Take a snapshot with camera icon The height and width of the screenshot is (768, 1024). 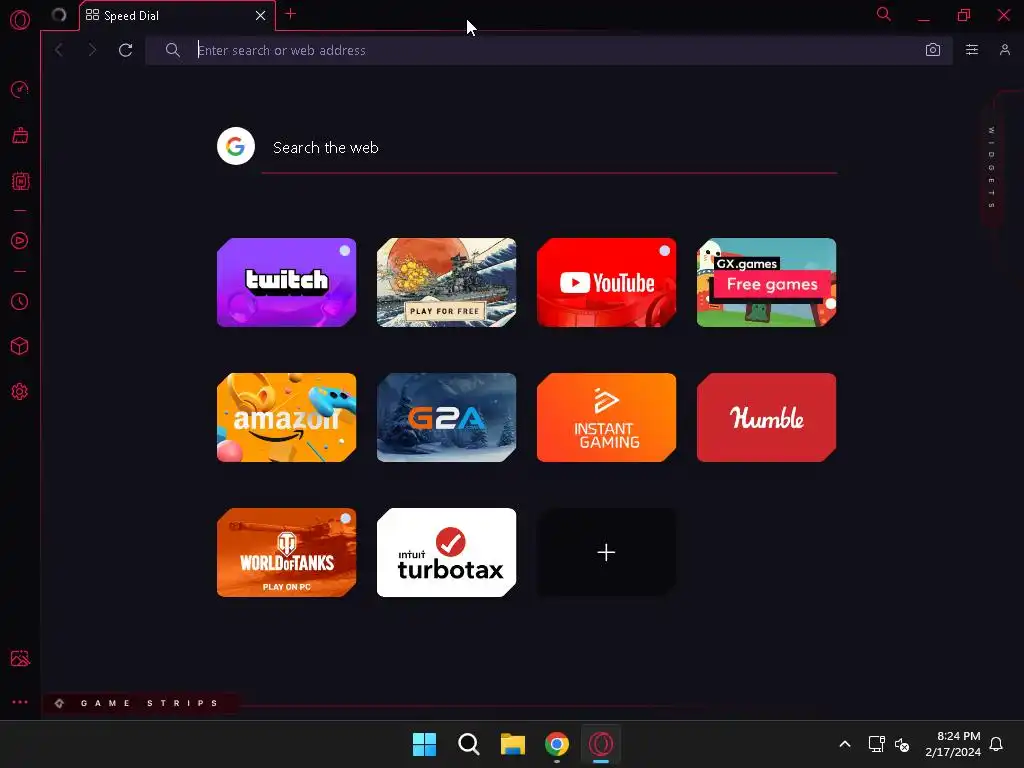pyautogui.click(x=933, y=50)
